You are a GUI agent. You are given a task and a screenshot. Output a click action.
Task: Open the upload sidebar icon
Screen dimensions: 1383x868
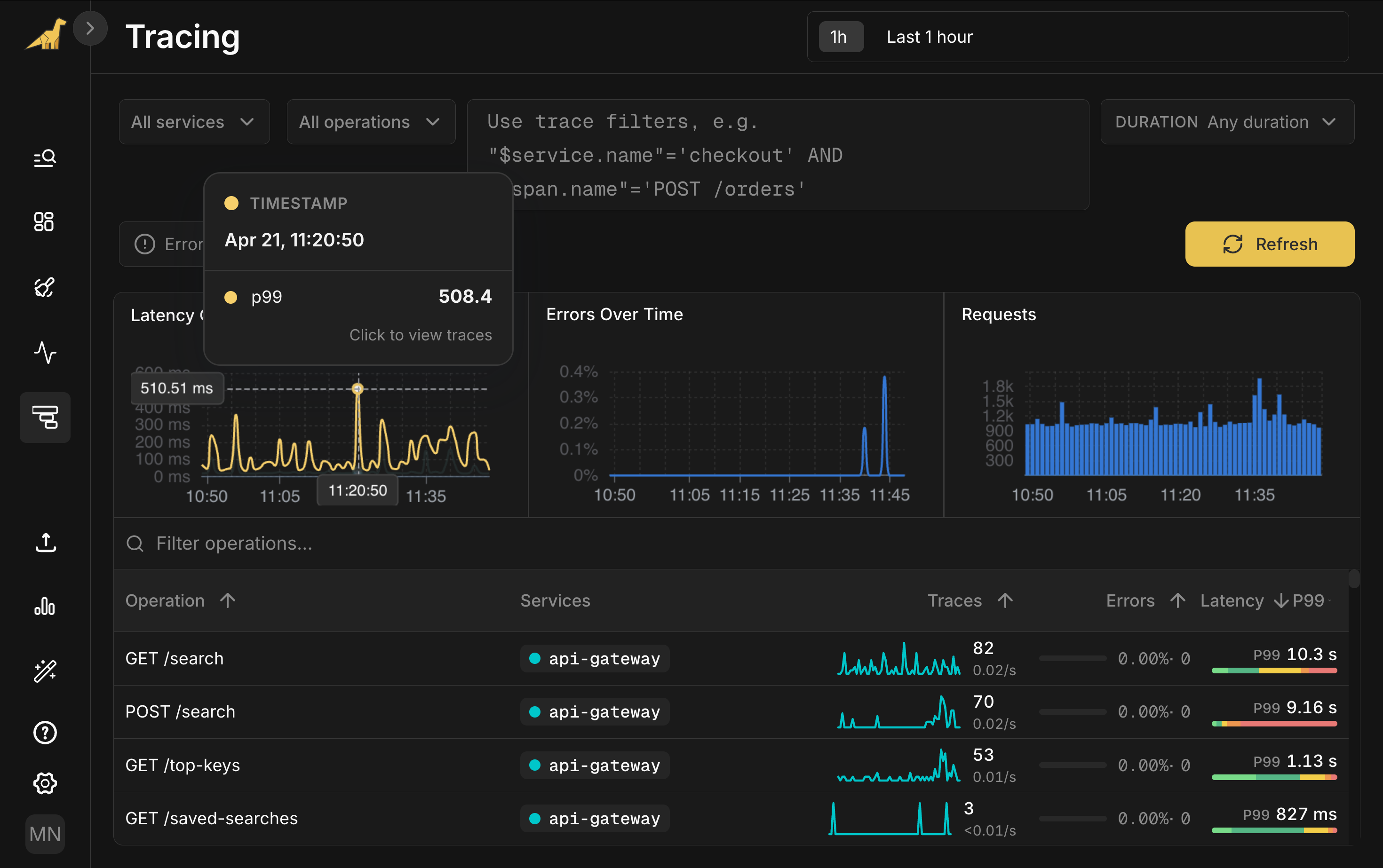pos(45,542)
